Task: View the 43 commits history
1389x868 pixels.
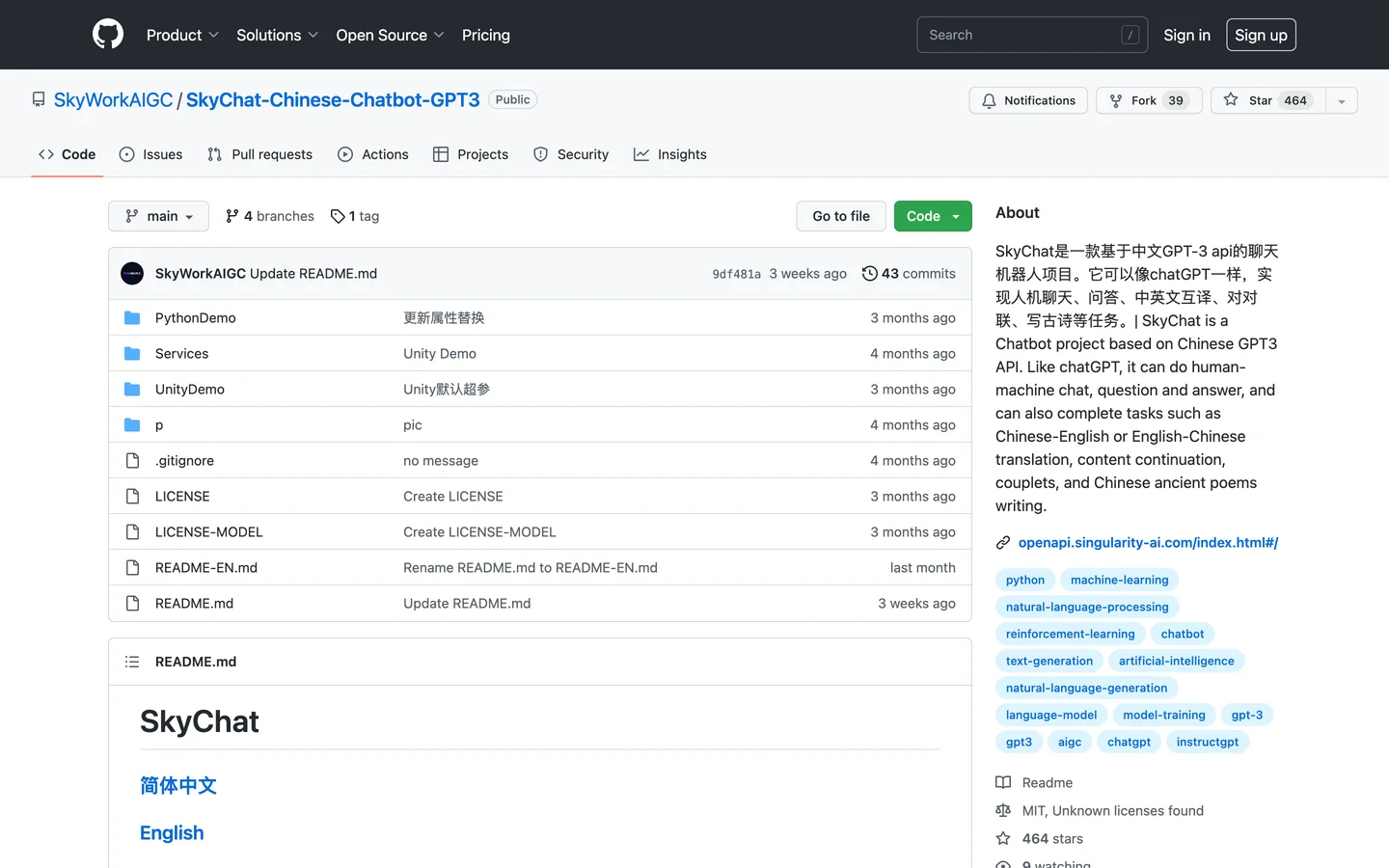Action: pos(910,274)
